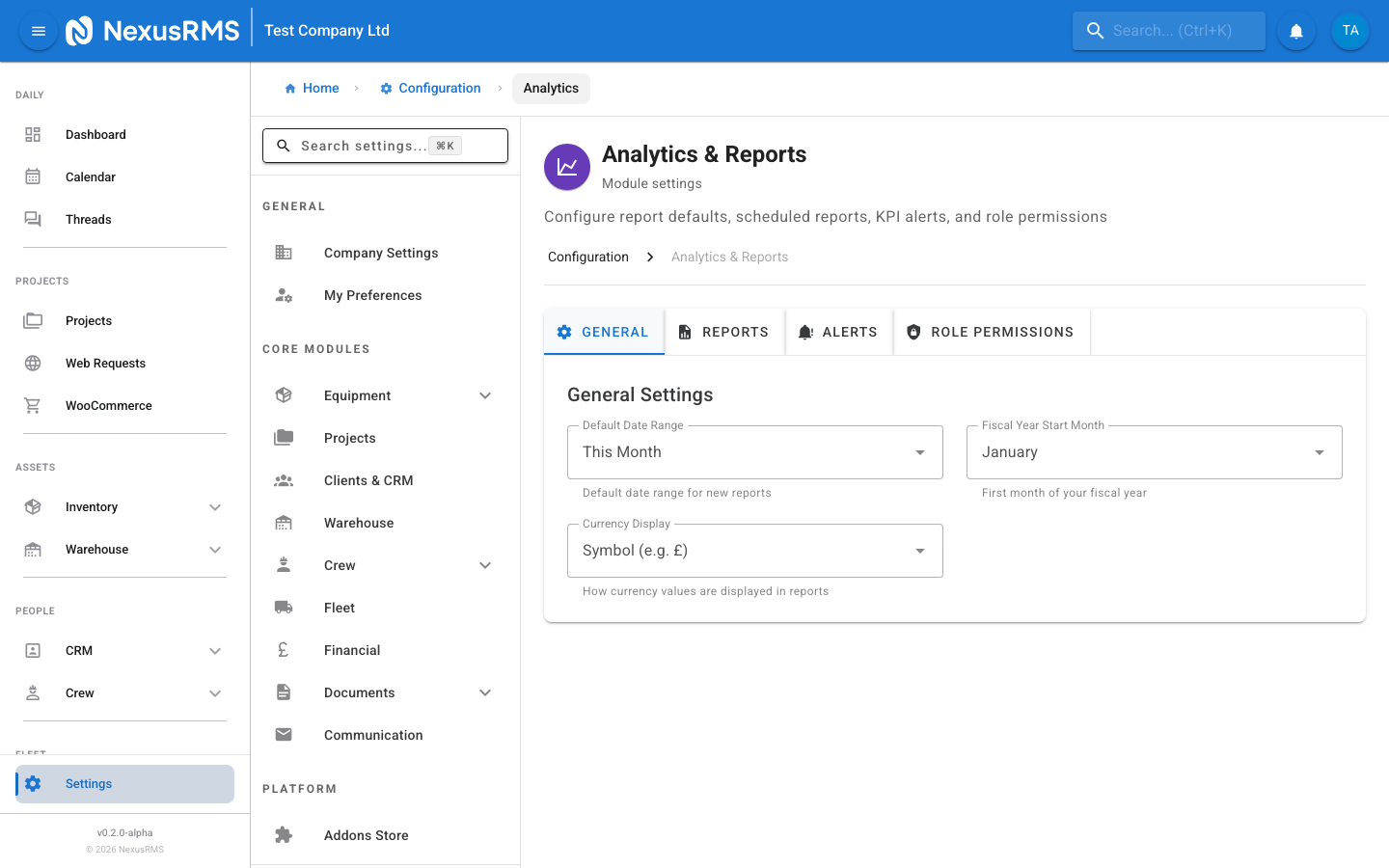Open the Communication settings icon
This screenshot has height=868, width=1389.
(x=283, y=734)
